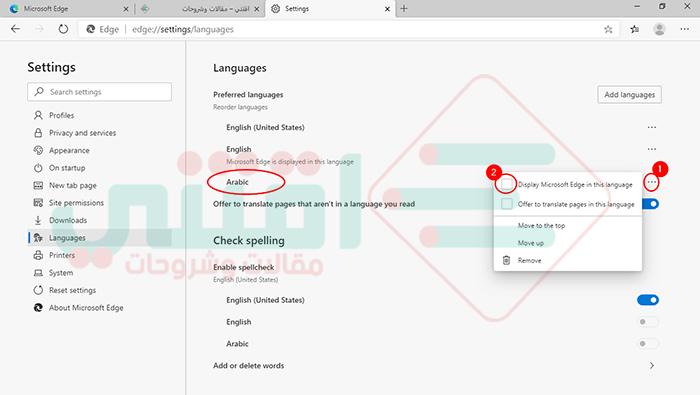This screenshot has width=700, height=395.
Task: Close the Arabic-titled middle tab
Action: (x=257, y=9)
